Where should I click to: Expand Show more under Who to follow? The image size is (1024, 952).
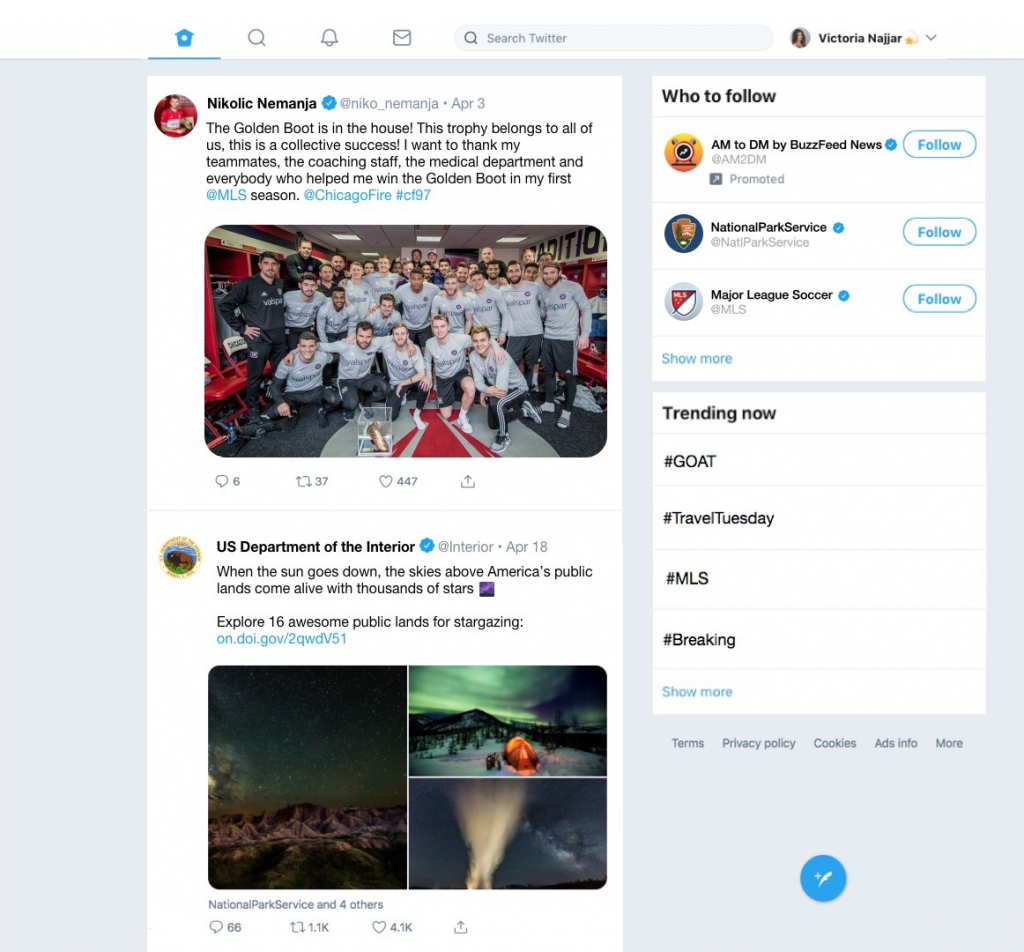point(697,358)
